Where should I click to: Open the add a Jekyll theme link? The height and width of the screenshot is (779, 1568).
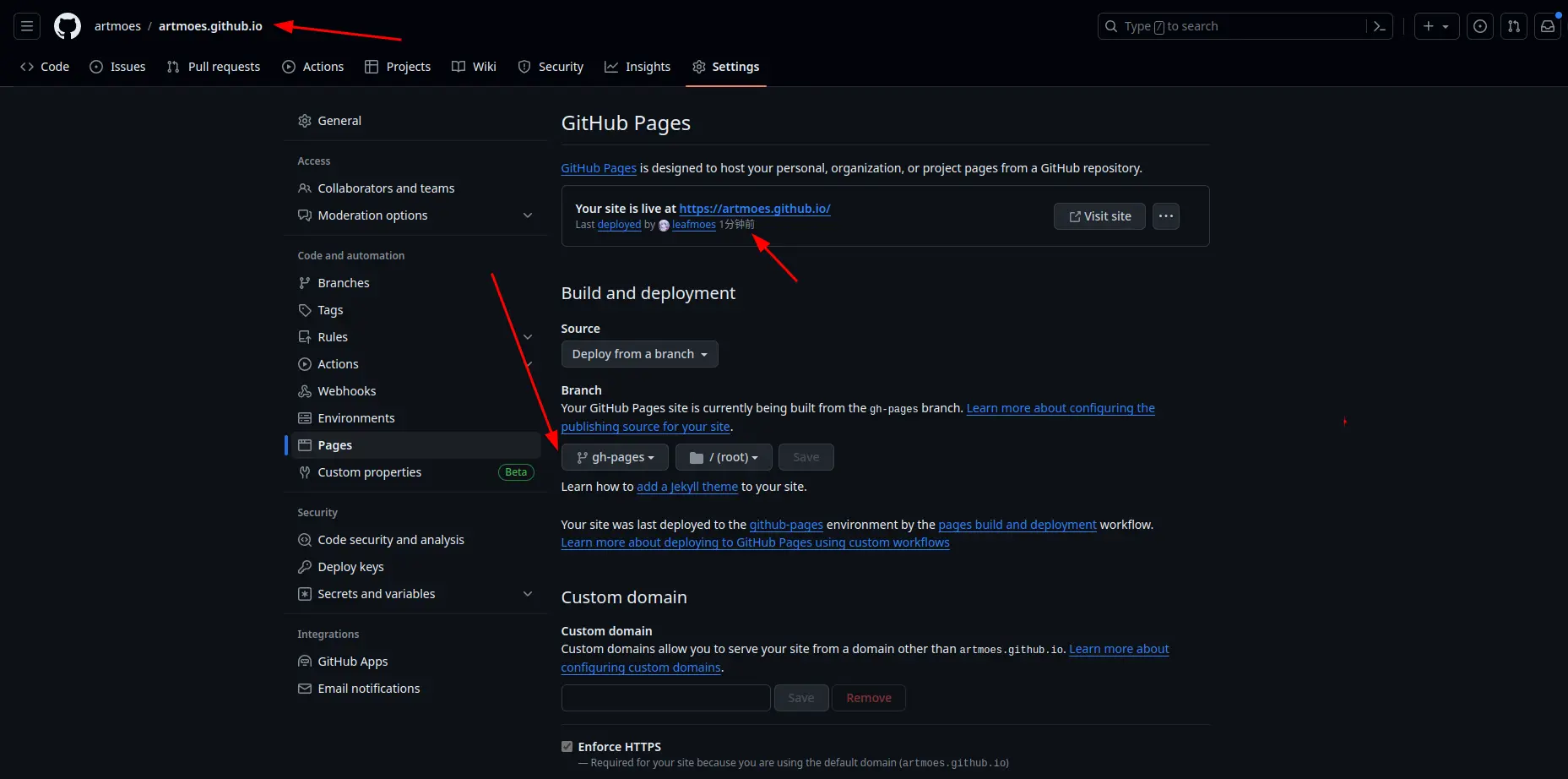coord(687,487)
